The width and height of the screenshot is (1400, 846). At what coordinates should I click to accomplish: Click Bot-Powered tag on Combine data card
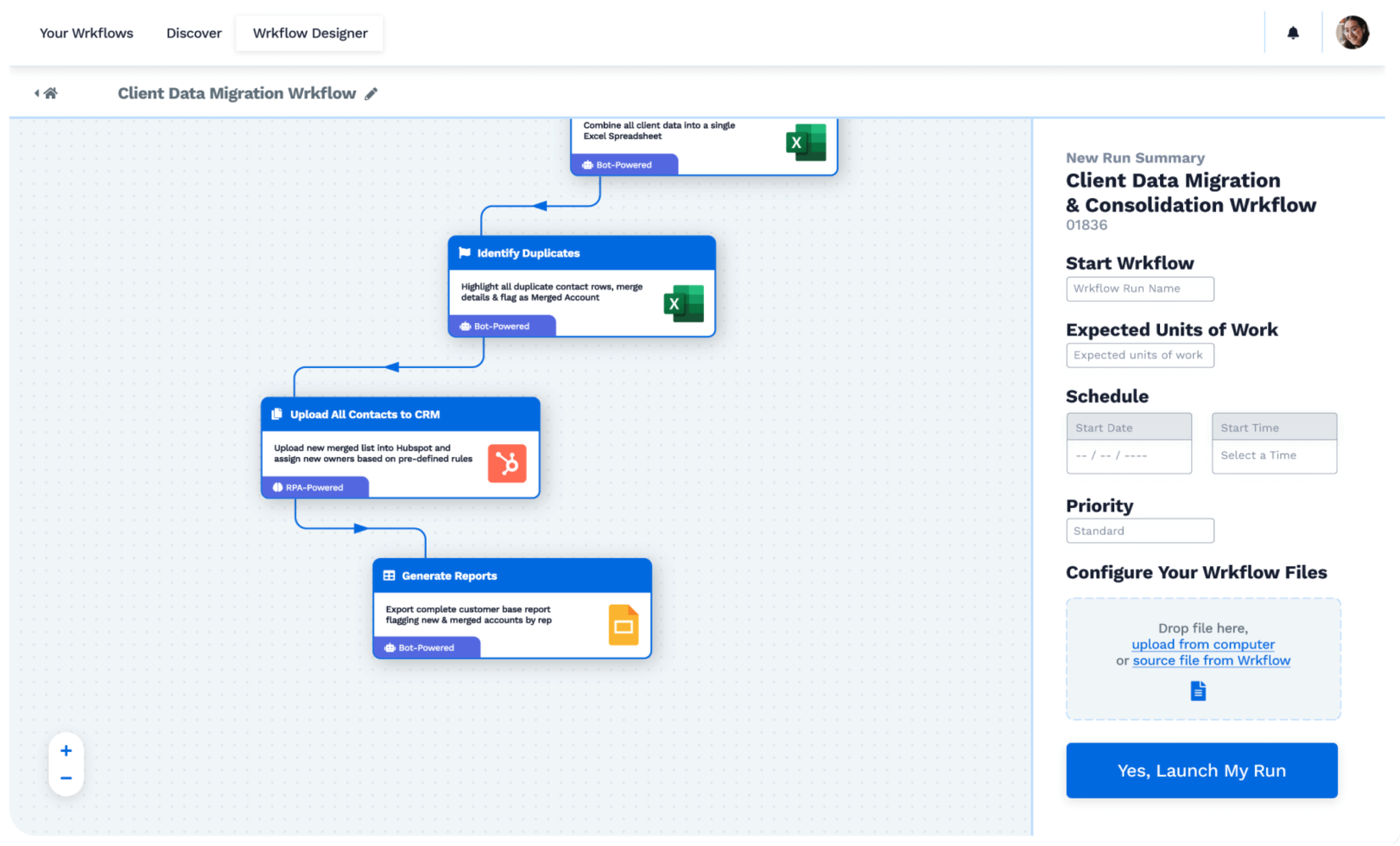(x=624, y=165)
